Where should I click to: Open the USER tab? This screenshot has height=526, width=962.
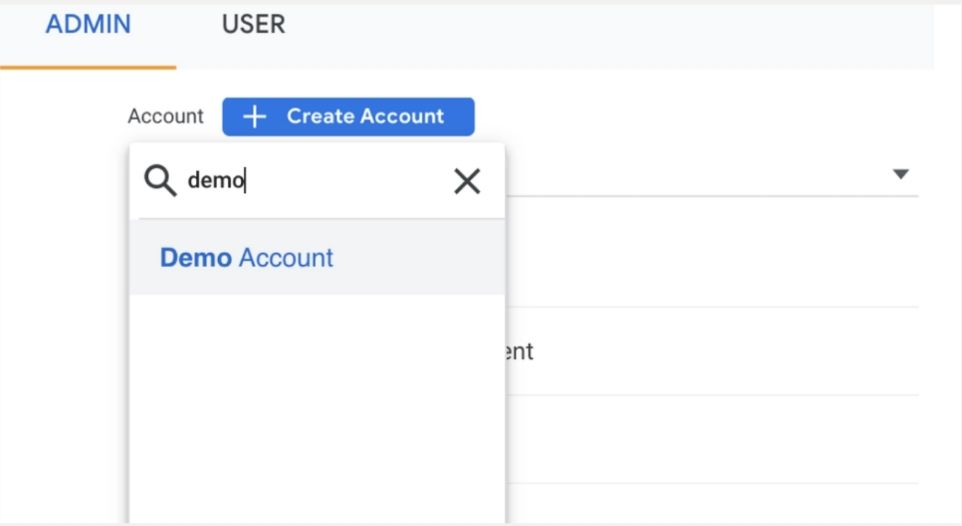click(x=253, y=25)
